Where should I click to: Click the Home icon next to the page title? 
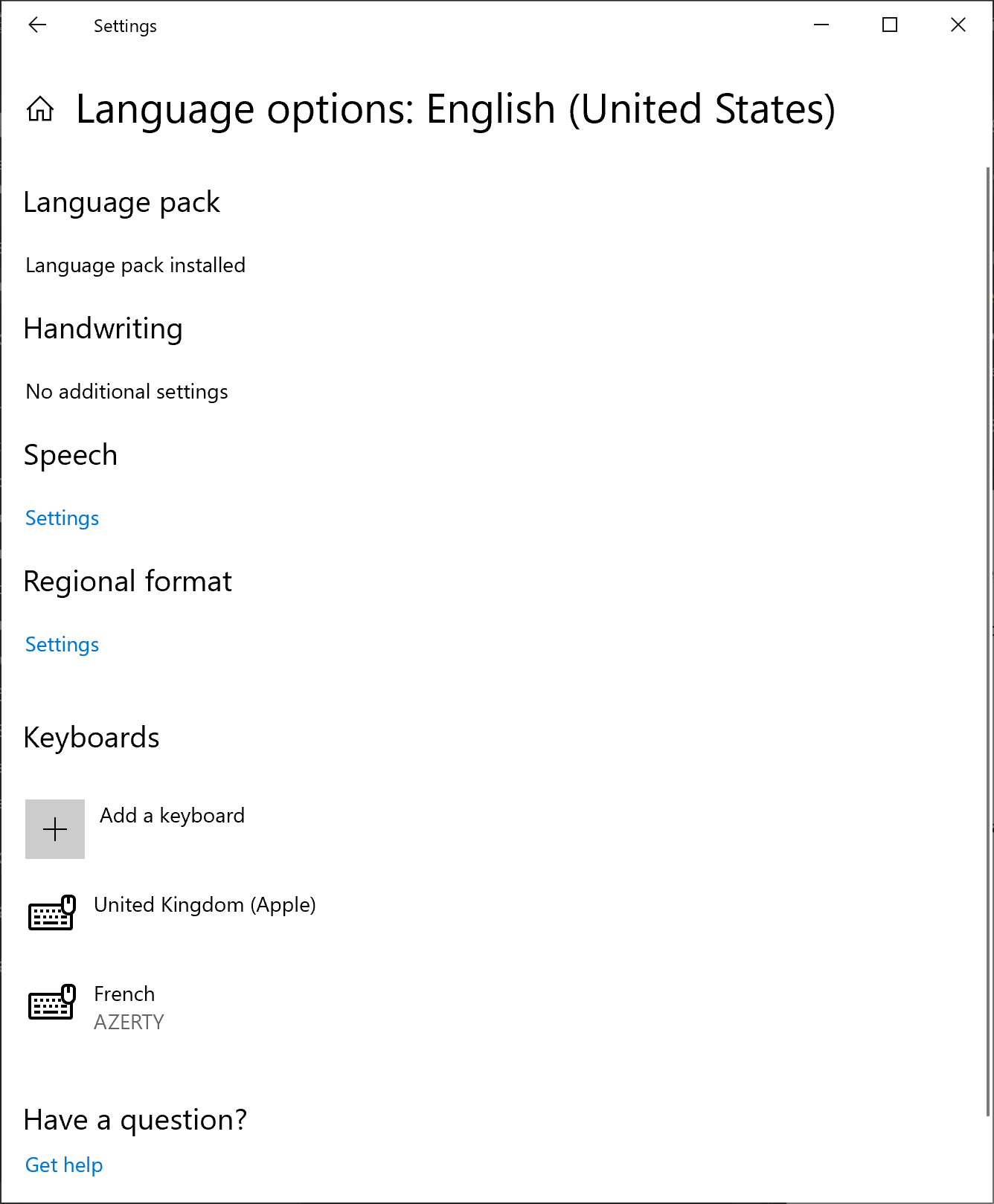(41, 109)
